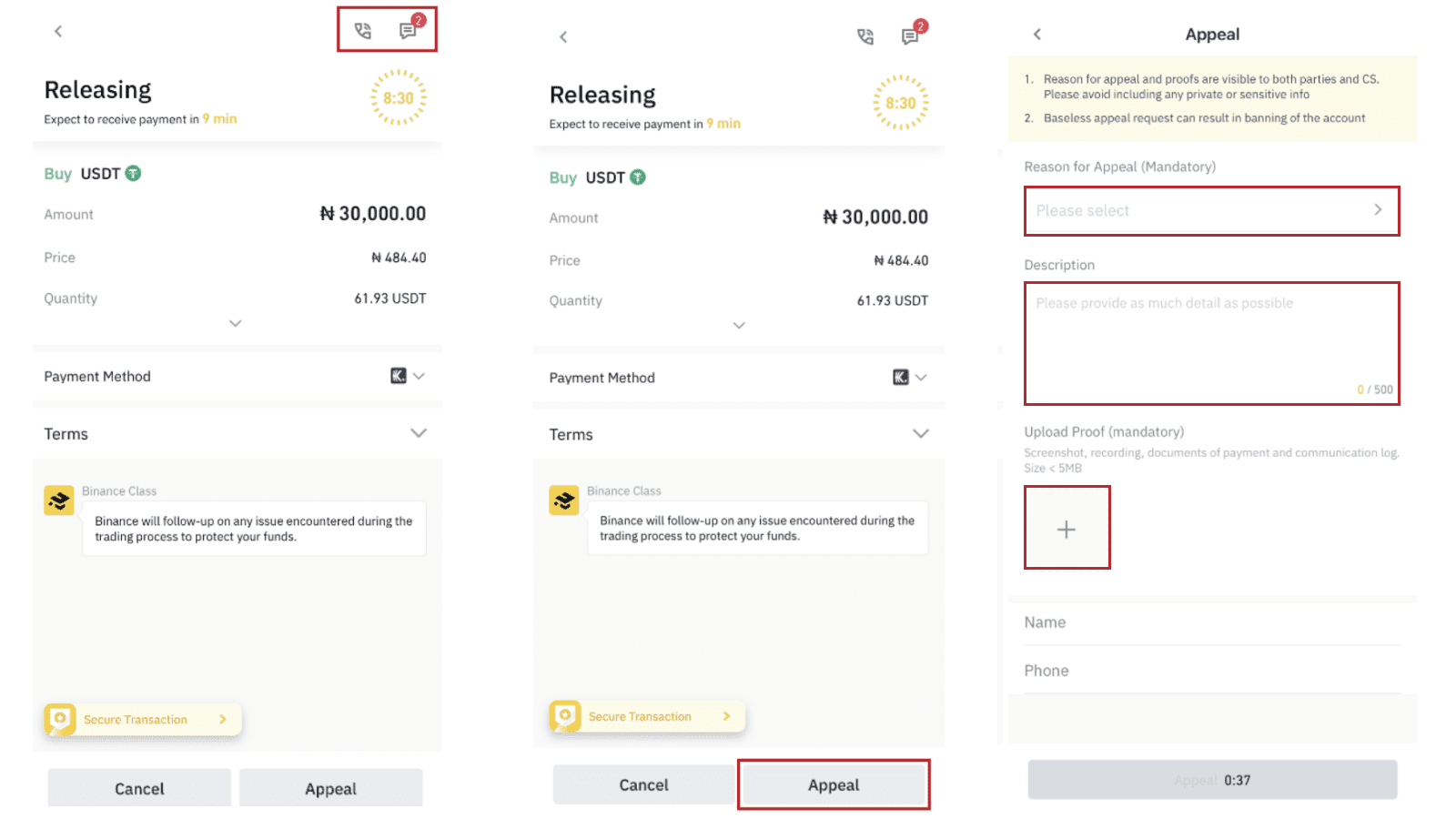The image size is (1456, 819).
Task: Open chat with 2 unread messages
Action: (x=409, y=30)
